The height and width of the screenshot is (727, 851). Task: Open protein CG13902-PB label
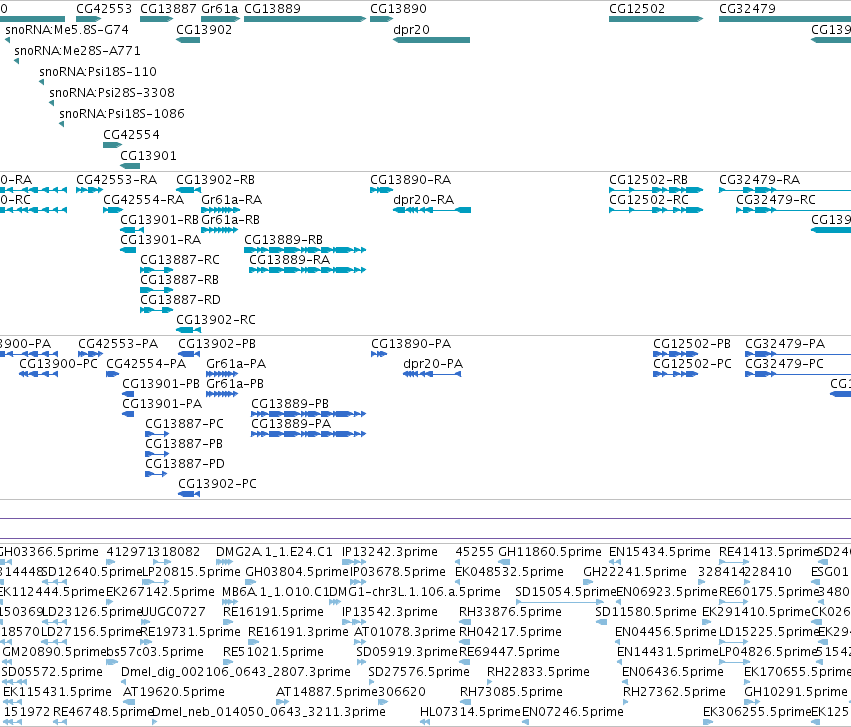(x=217, y=344)
